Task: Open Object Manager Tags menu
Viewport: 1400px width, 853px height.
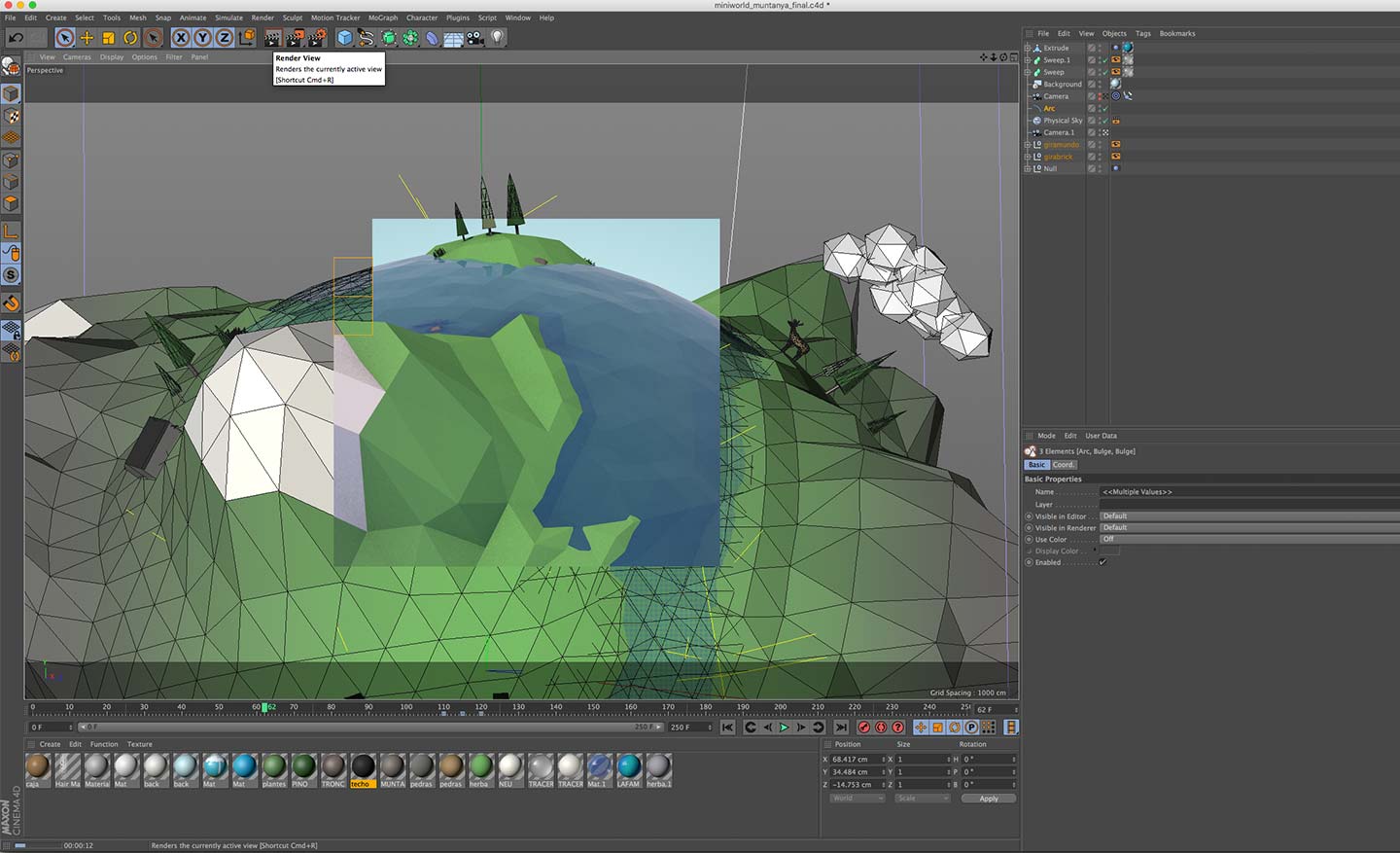Action: [x=1143, y=33]
